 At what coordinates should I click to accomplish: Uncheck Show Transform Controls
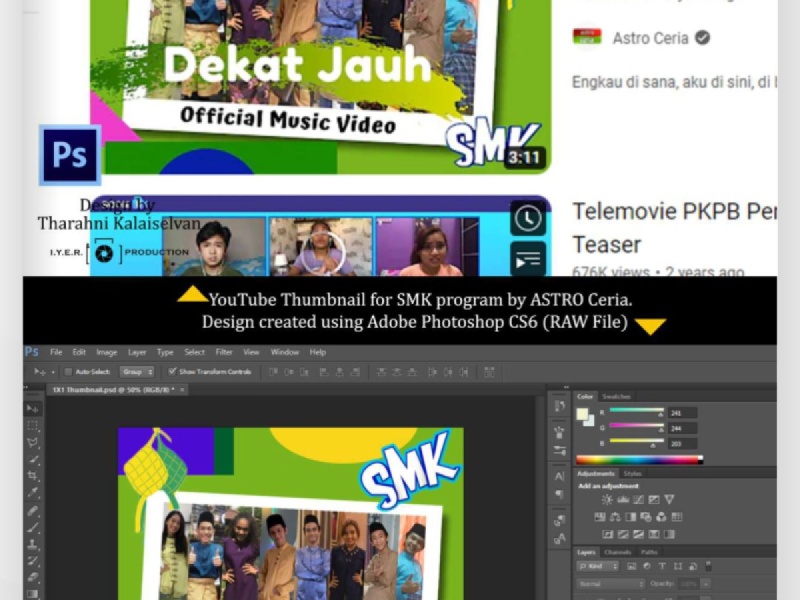173,372
